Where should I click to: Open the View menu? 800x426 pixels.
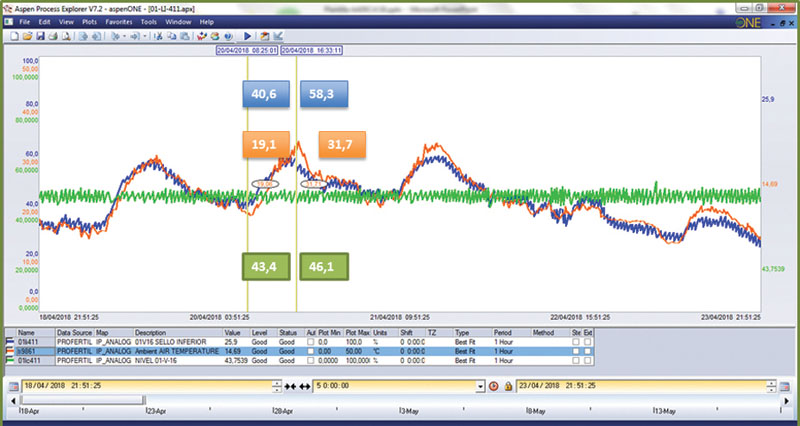[66, 22]
